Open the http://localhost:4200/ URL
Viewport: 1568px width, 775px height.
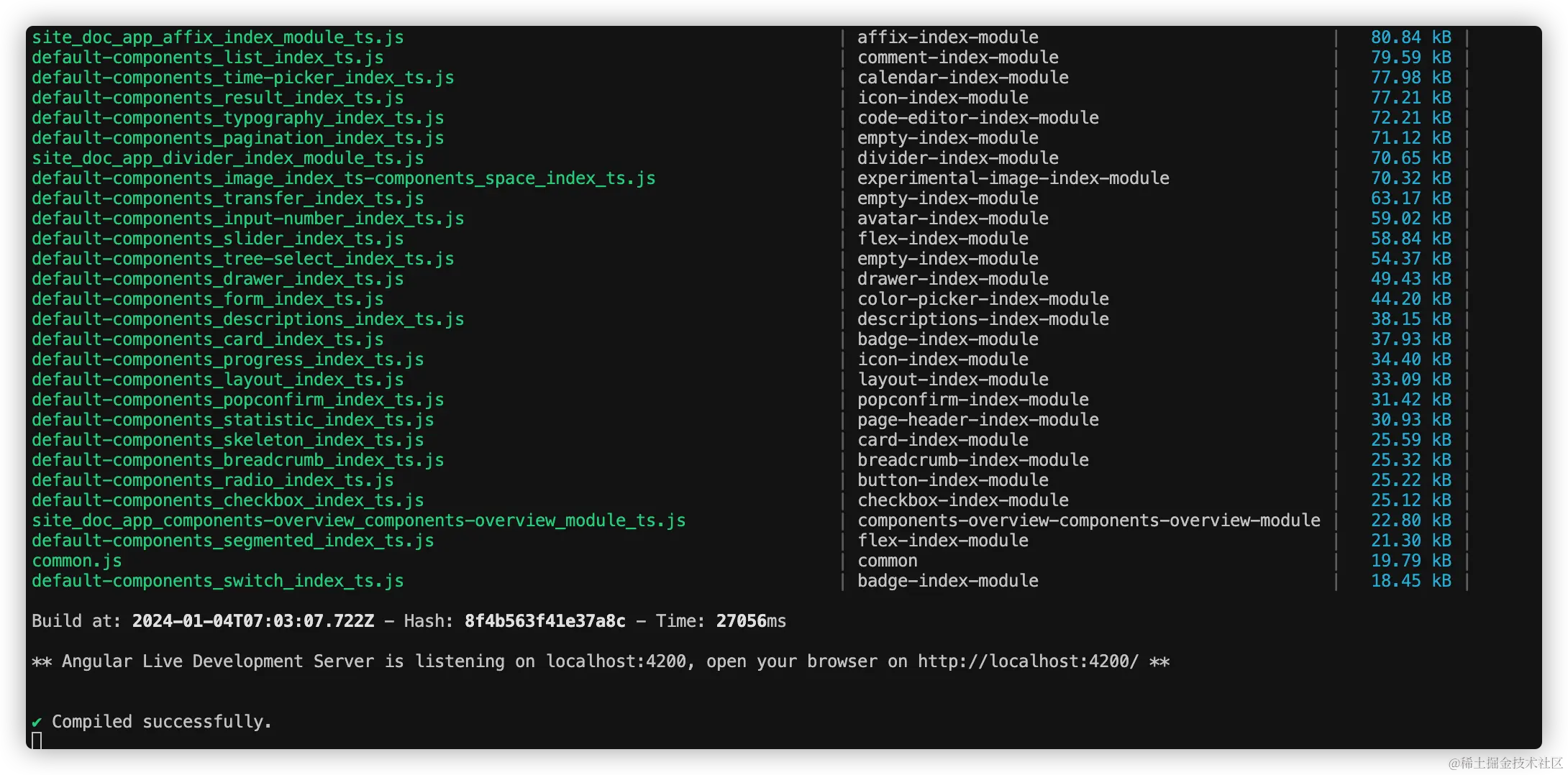1028,661
